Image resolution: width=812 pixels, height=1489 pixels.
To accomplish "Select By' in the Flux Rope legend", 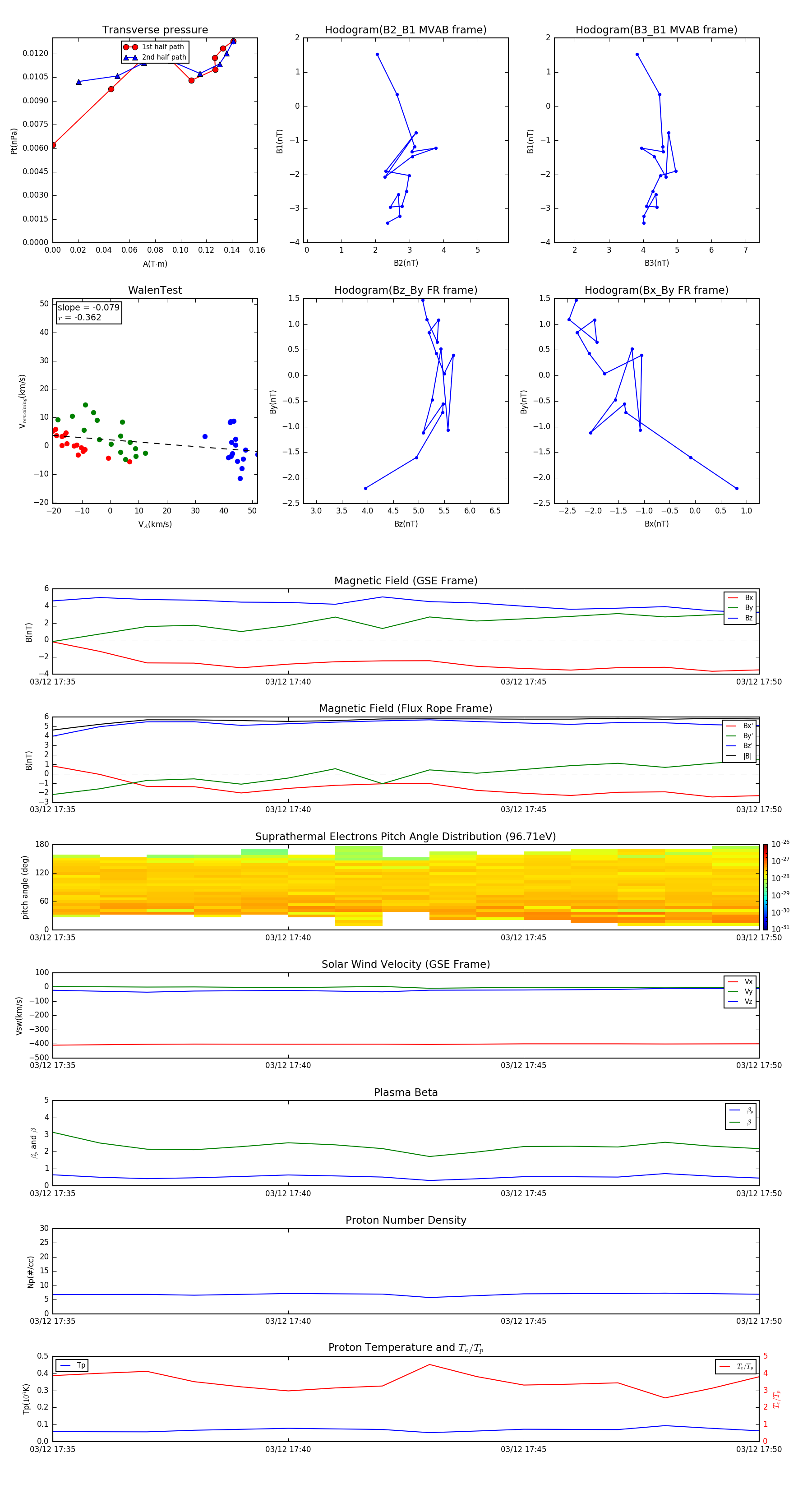I will [740, 736].
